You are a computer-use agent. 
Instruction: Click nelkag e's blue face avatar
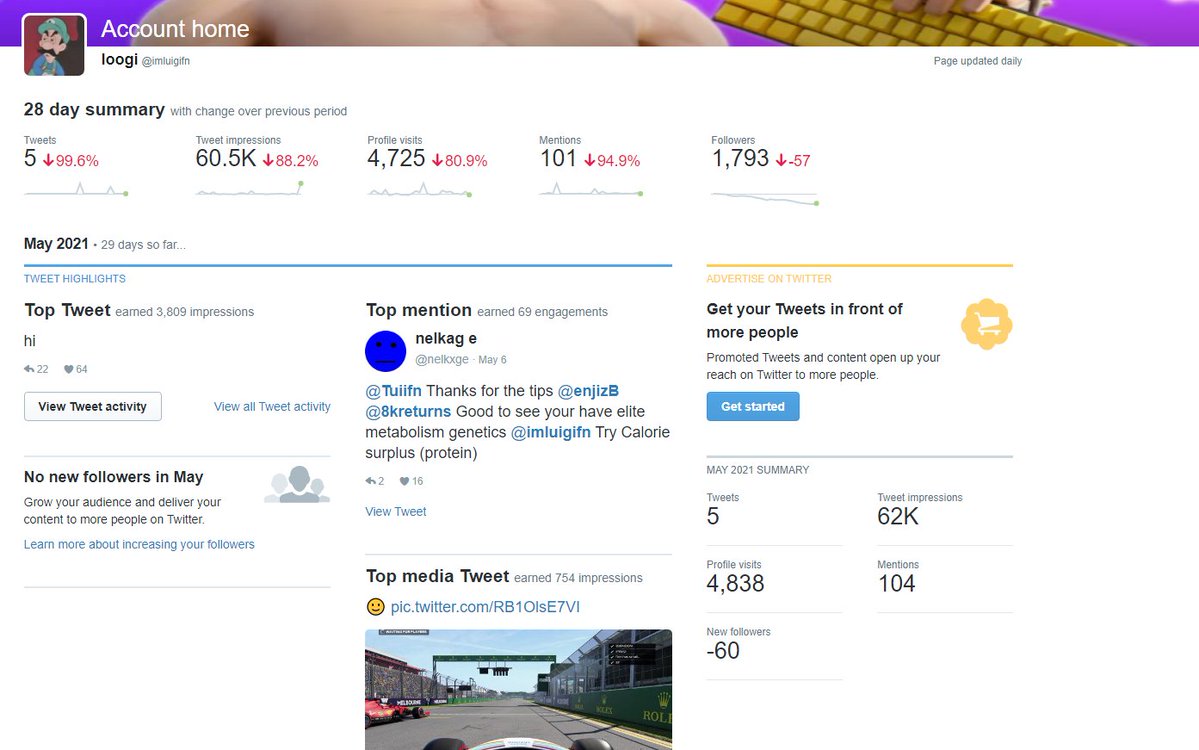click(x=385, y=351)
